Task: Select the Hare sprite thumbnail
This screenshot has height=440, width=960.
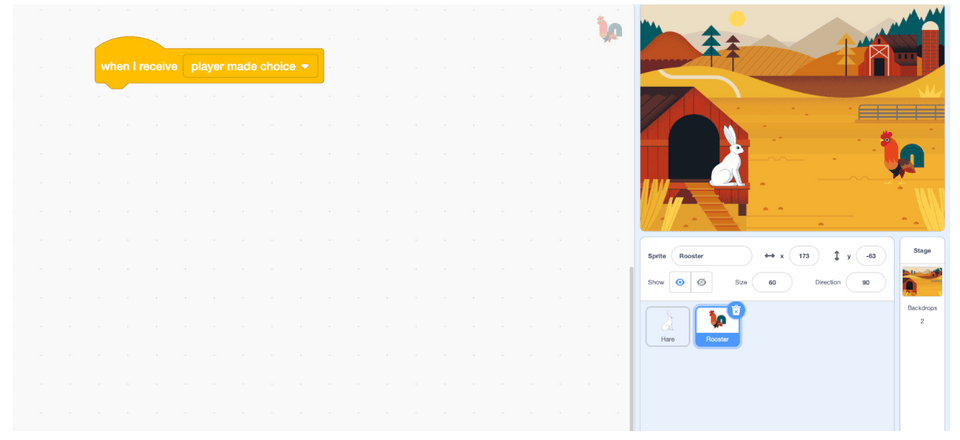Action: 667,326
